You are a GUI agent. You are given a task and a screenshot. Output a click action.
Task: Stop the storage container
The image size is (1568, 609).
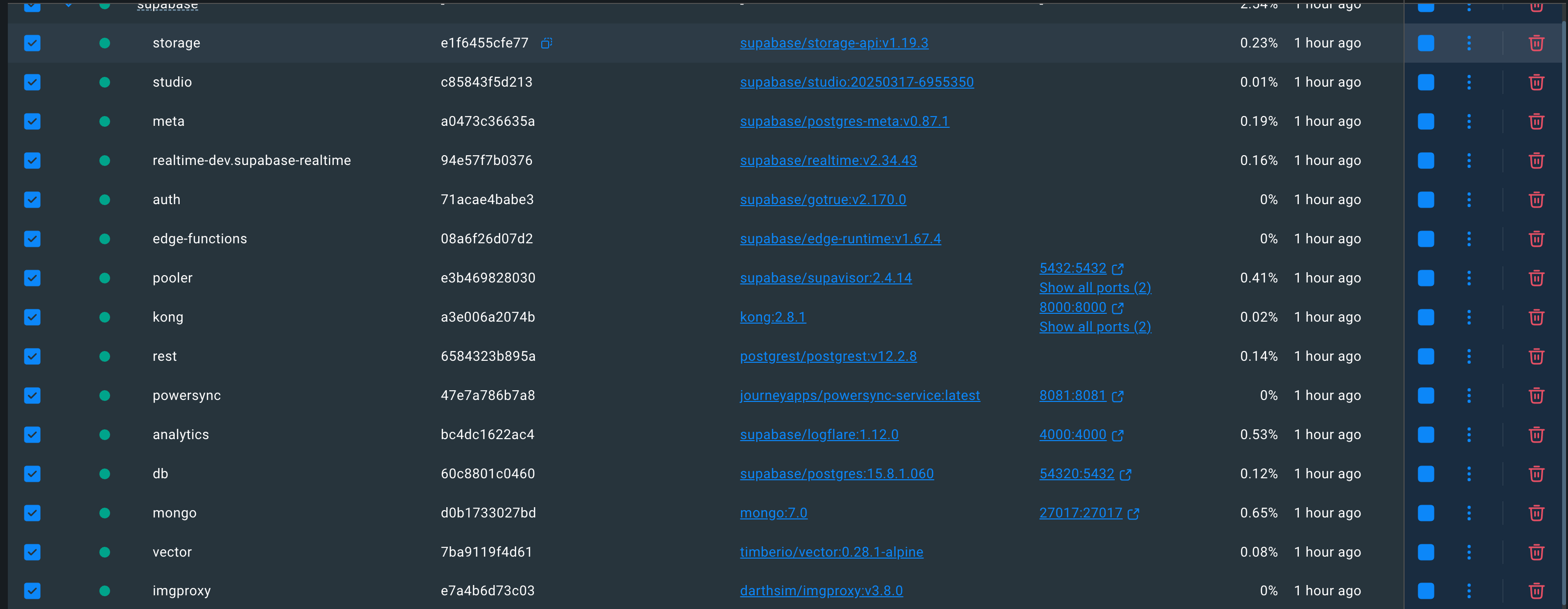(1426, 43)
